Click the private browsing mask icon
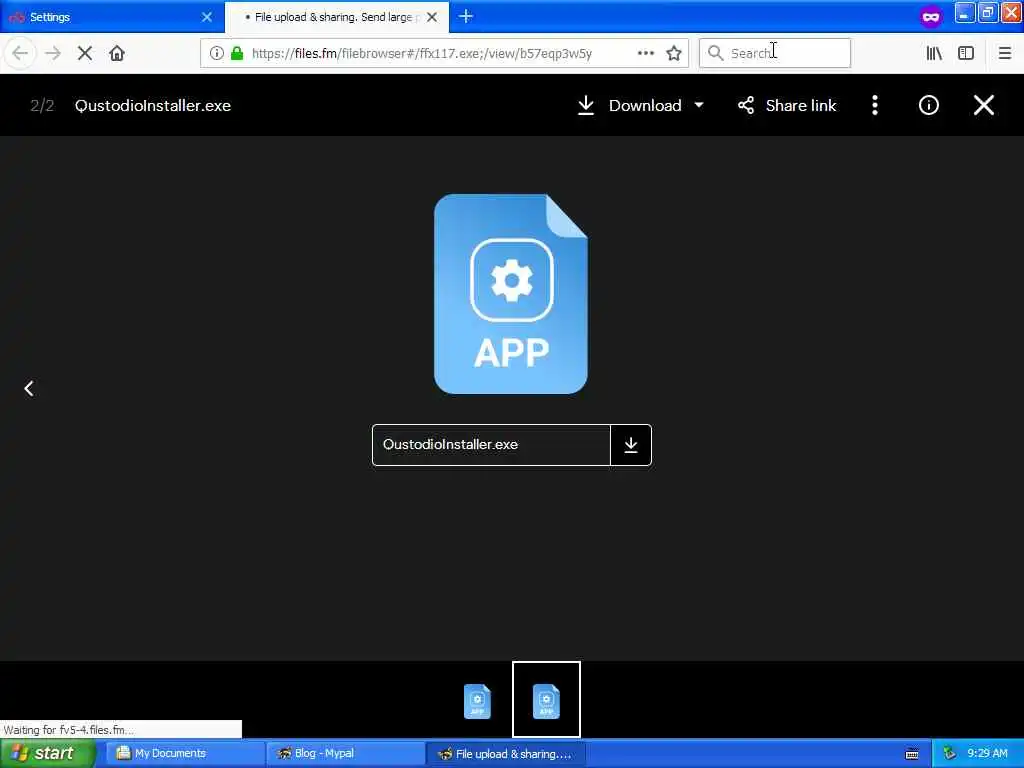This screenshot has width=1024, height=768. click(931, 16)
